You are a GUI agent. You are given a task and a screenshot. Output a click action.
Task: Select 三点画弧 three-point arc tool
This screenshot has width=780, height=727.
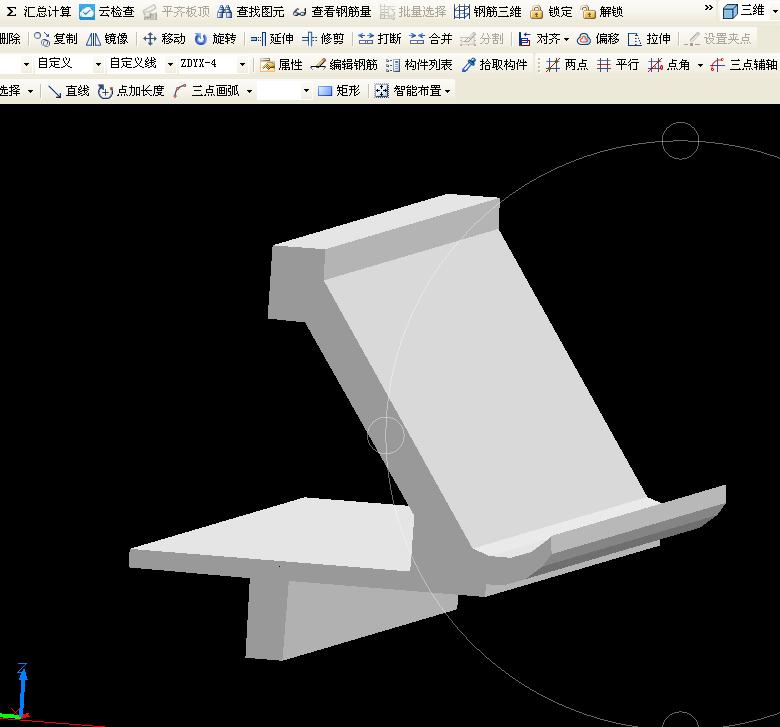[206, 91]
